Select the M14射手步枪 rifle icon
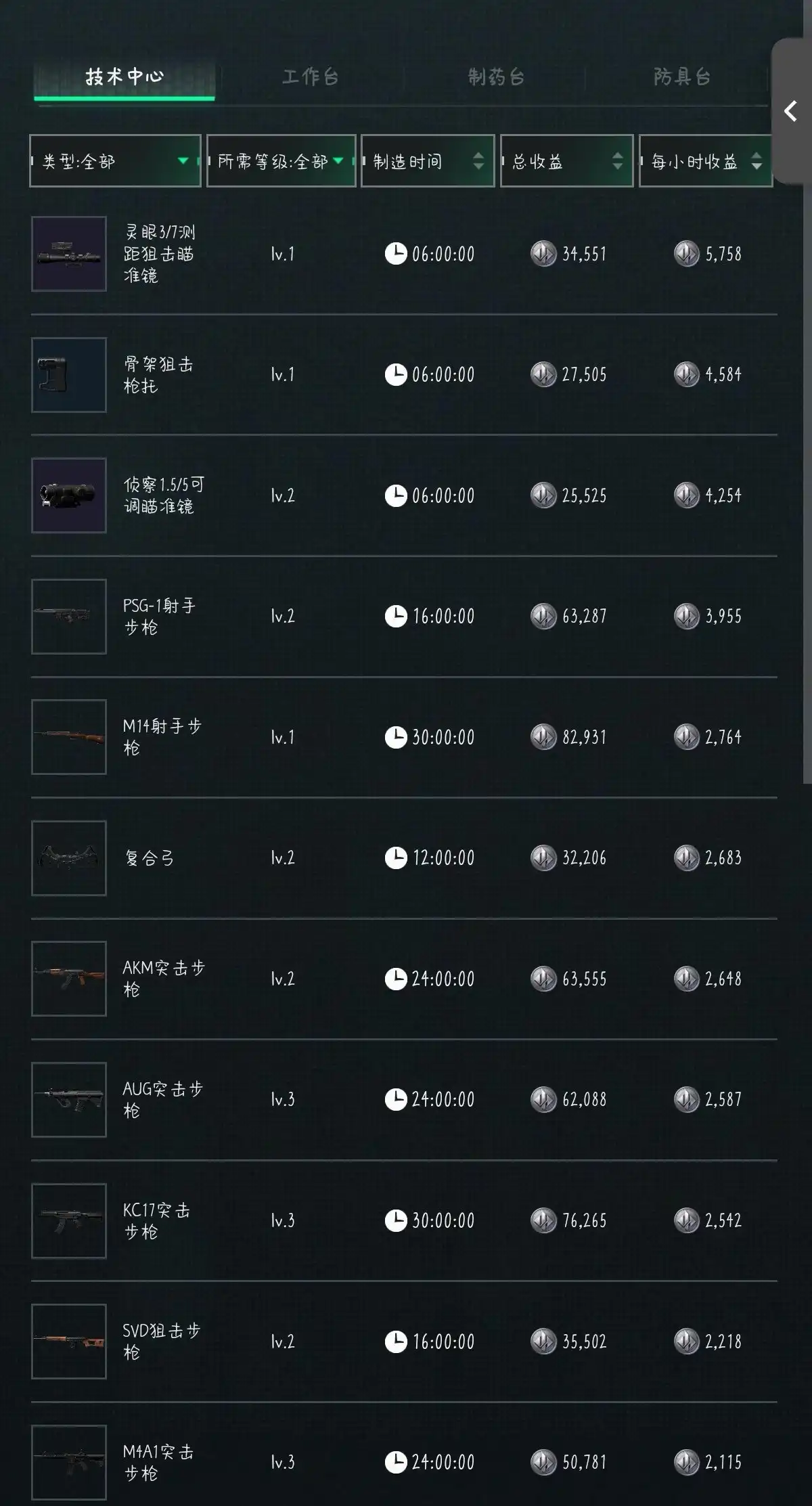812x1506 pixels. (x=69, y=737)
